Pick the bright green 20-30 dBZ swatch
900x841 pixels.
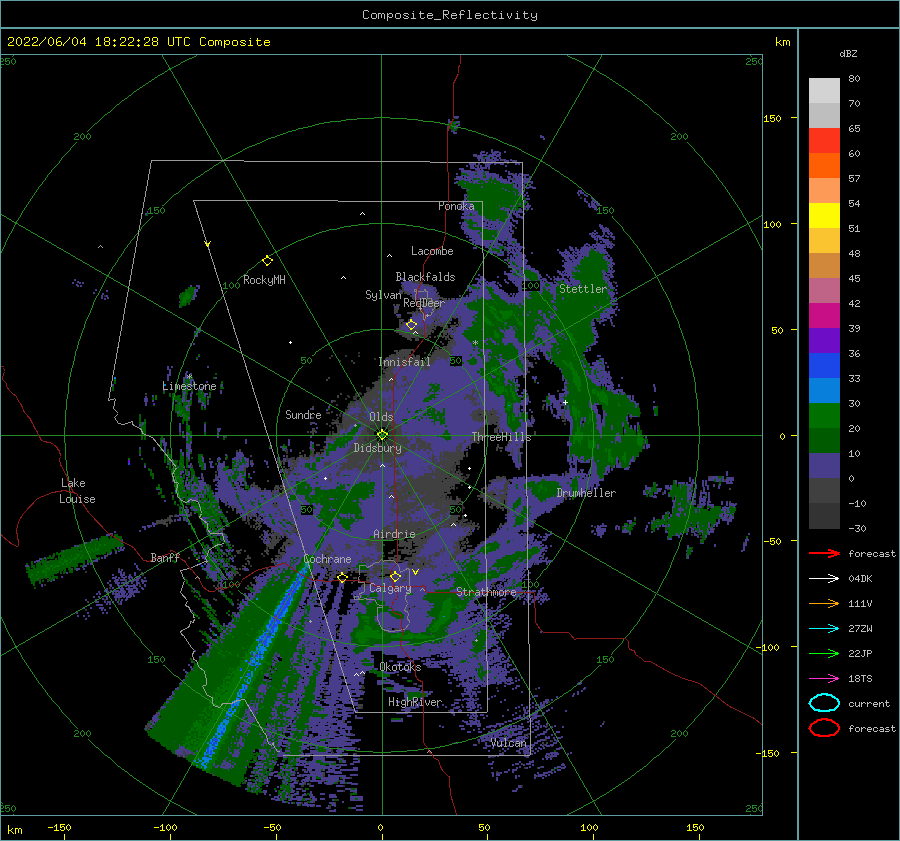click(x=824, y=416)
